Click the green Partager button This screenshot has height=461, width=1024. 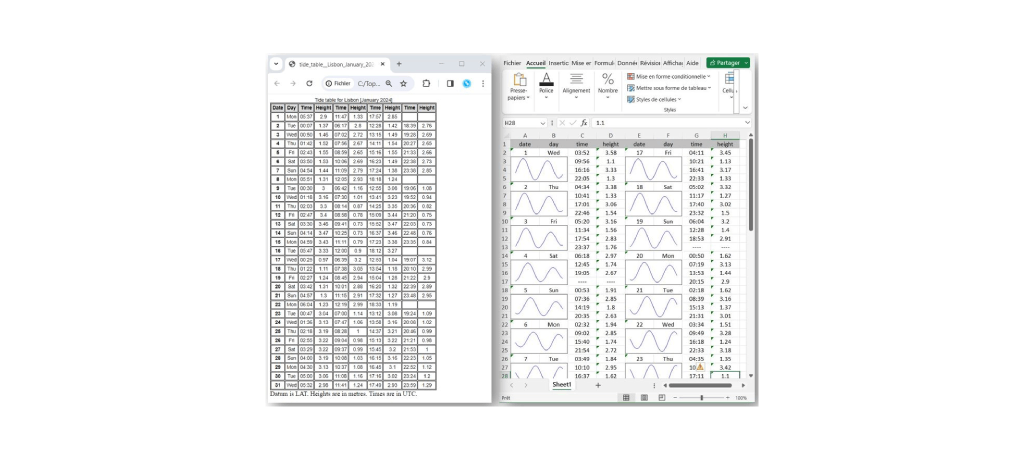[x=727, y=62]
